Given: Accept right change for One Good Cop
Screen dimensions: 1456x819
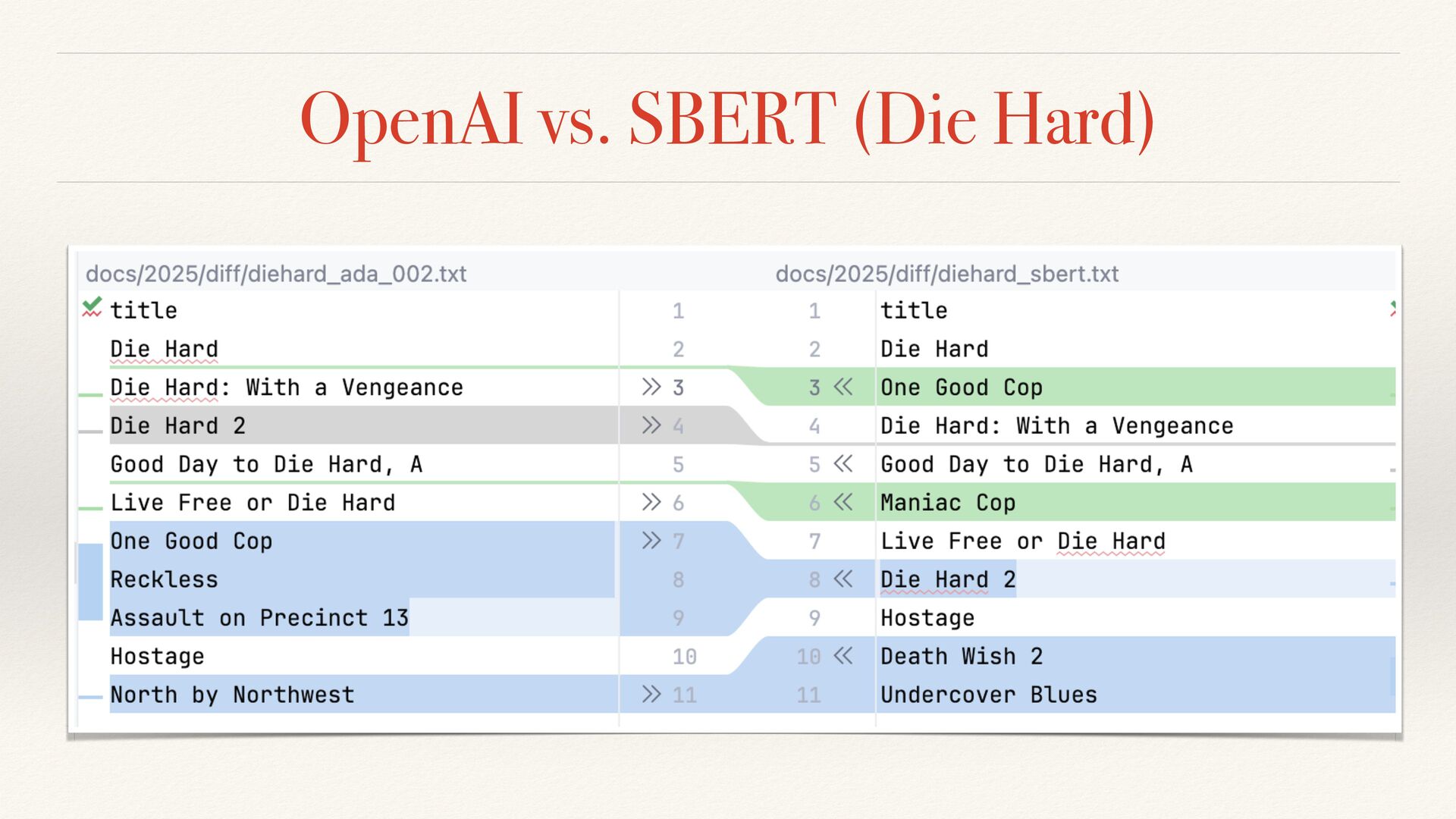Looking at the screenshot, I should [843, 388].
